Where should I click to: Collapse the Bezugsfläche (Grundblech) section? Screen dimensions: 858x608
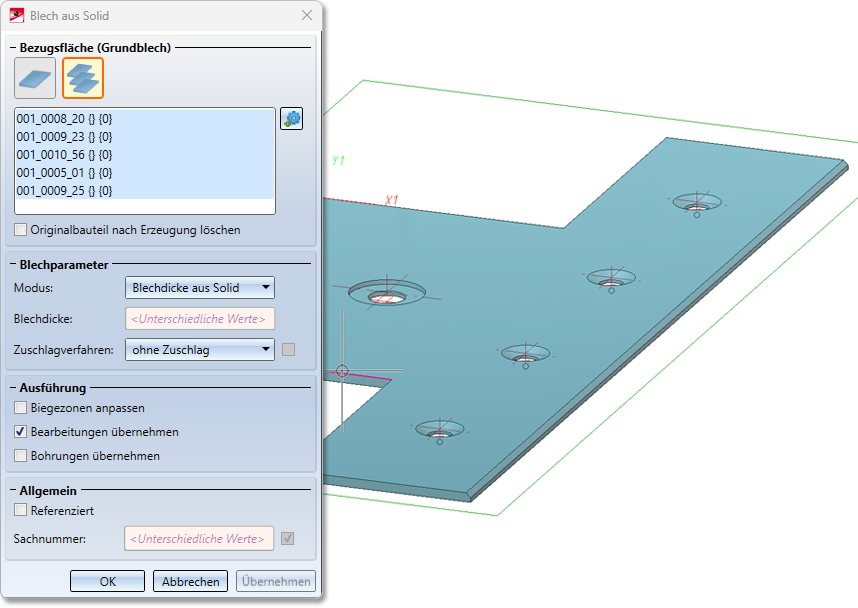point(13,48)
